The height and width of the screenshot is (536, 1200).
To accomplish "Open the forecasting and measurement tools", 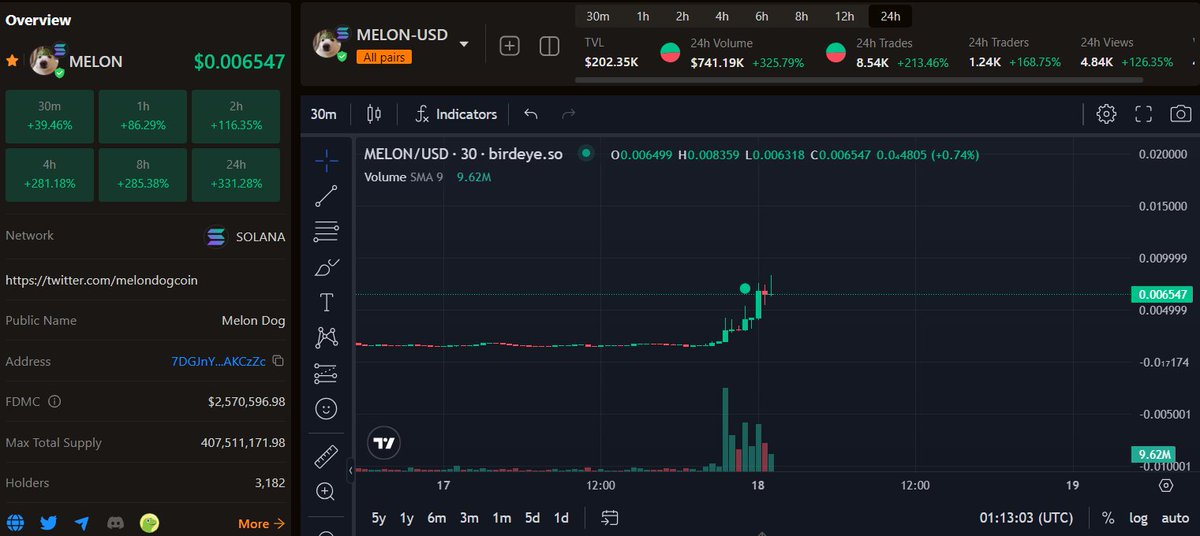I will click(326, 373).
